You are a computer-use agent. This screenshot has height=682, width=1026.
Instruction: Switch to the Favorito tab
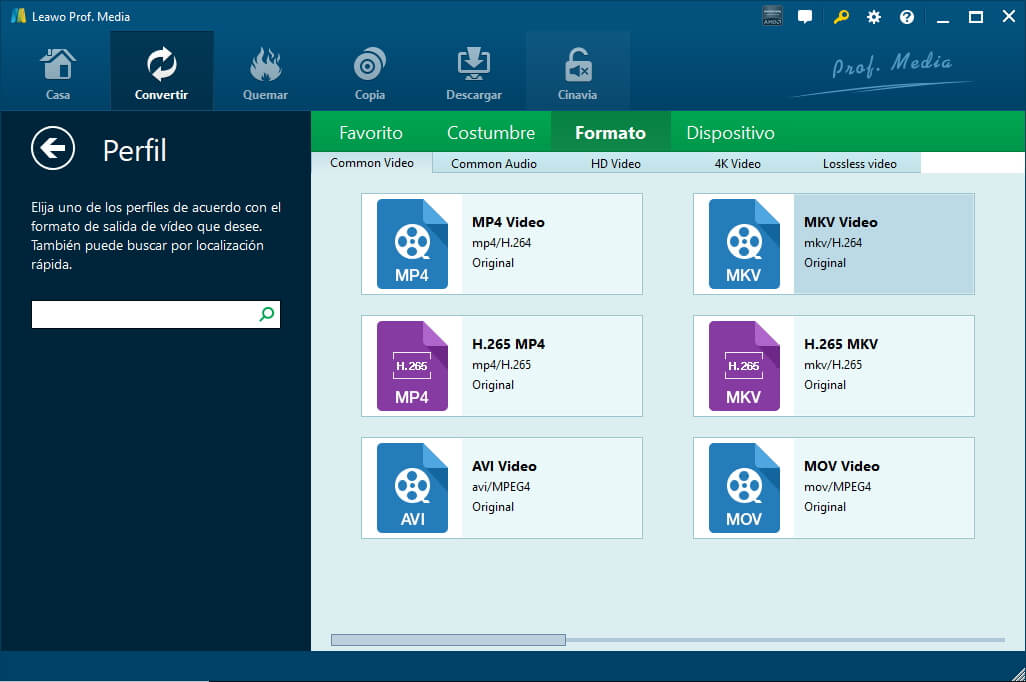click(370, 133)
